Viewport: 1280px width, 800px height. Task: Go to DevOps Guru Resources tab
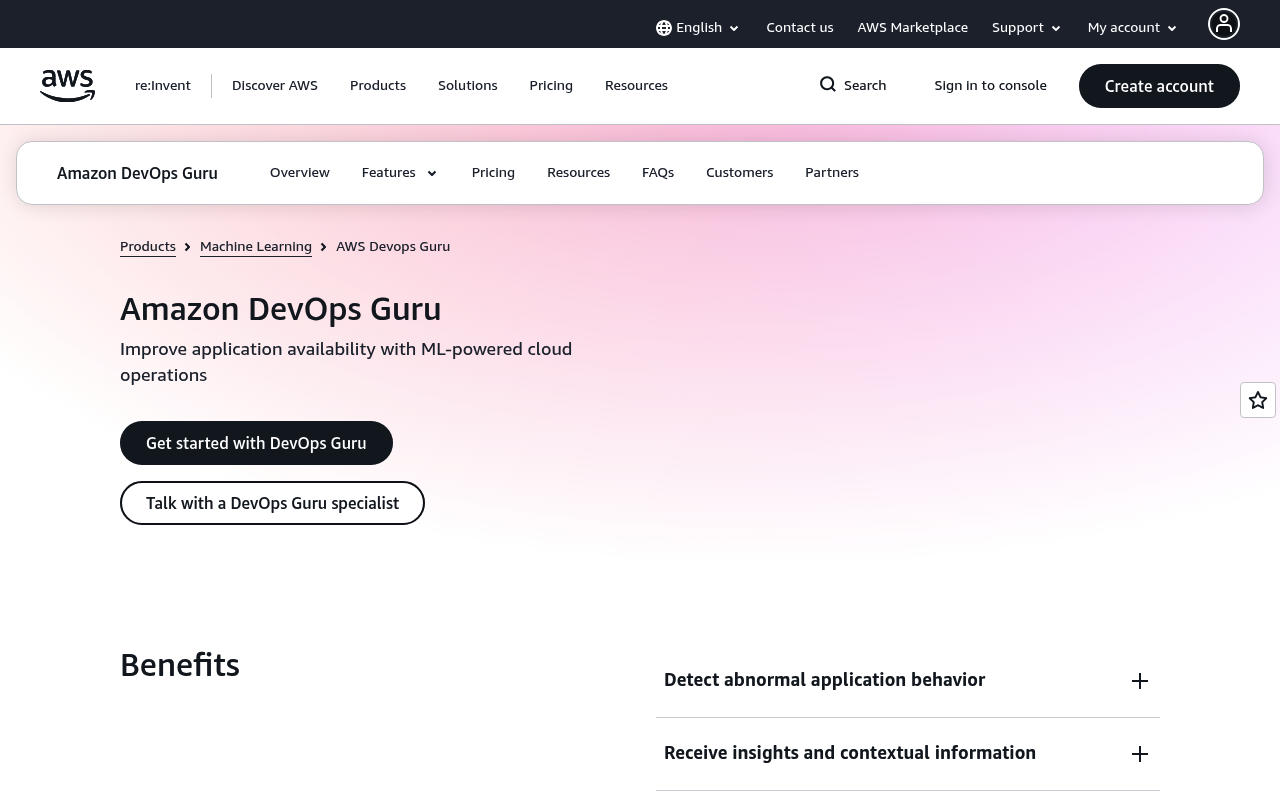point(578,172)
